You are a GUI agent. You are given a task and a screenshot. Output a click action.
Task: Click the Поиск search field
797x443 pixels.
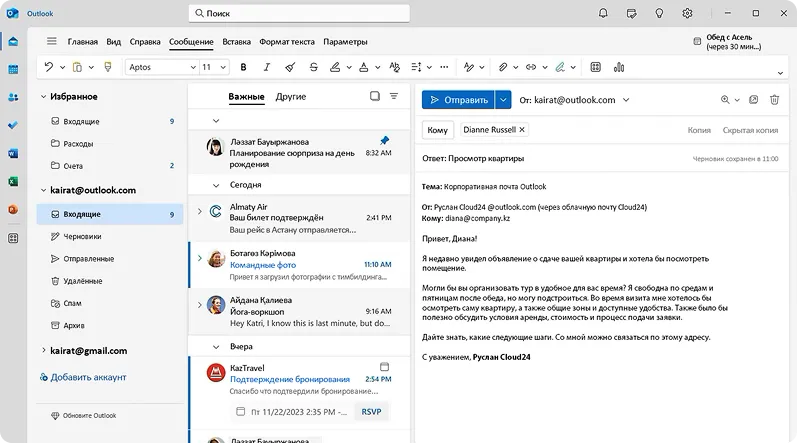299,13
